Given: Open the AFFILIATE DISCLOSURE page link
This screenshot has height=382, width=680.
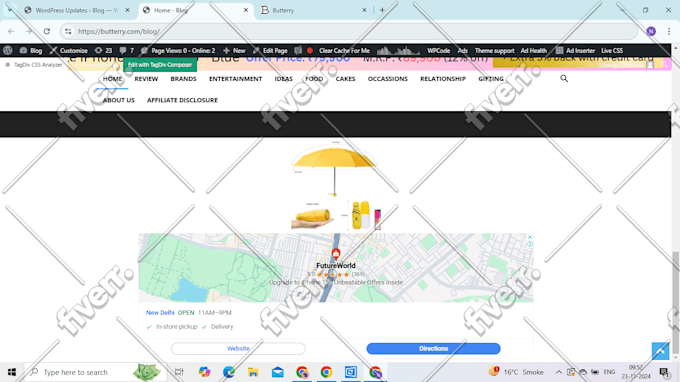Looking at the screenshot, I should coord(182,100).
